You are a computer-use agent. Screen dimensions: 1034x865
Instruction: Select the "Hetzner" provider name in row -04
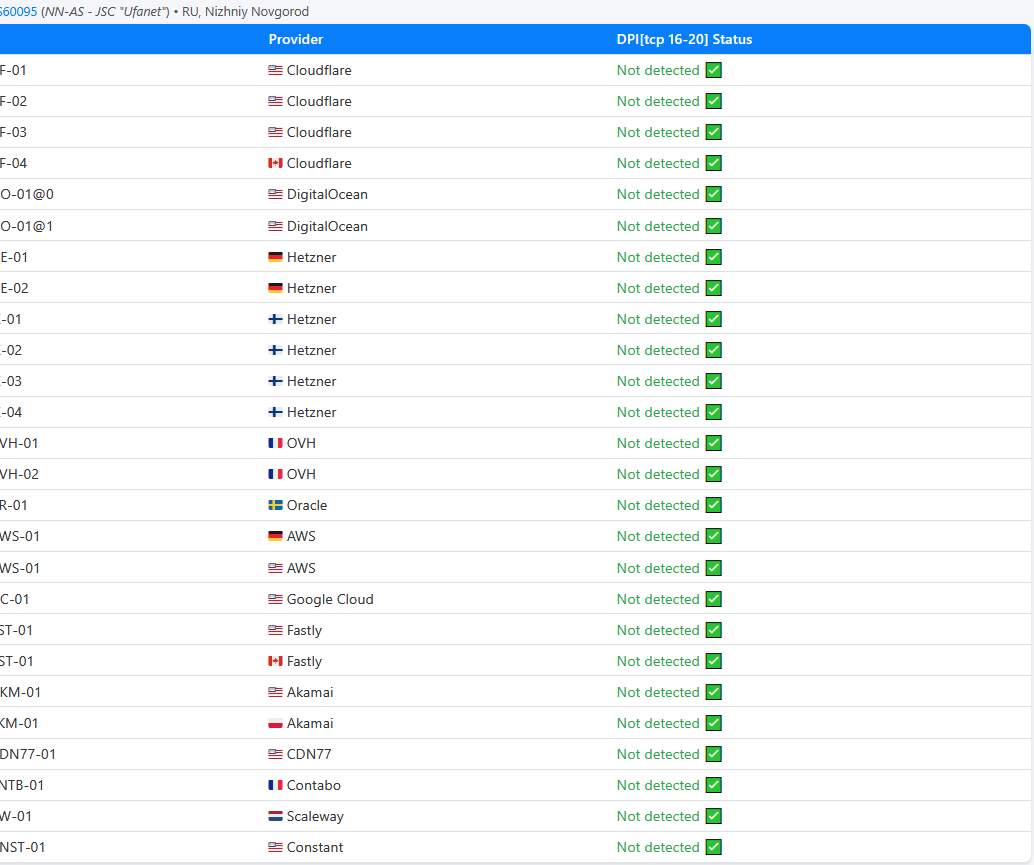coord(311,412)
